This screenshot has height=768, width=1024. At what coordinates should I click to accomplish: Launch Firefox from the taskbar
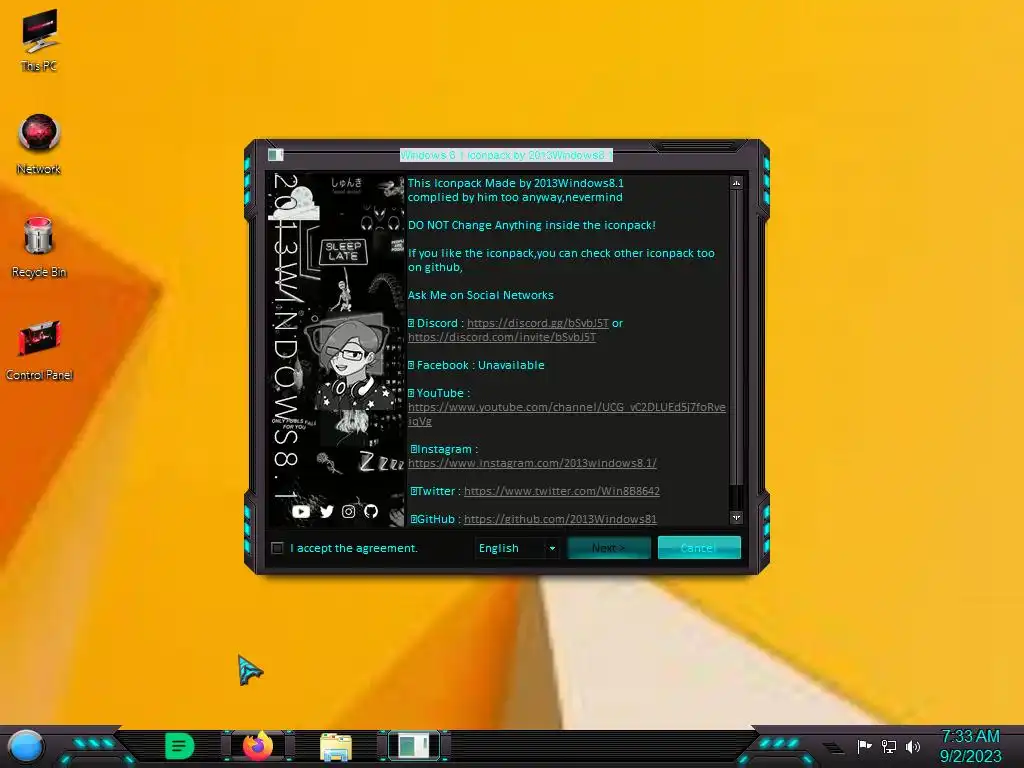pos(257,746)
